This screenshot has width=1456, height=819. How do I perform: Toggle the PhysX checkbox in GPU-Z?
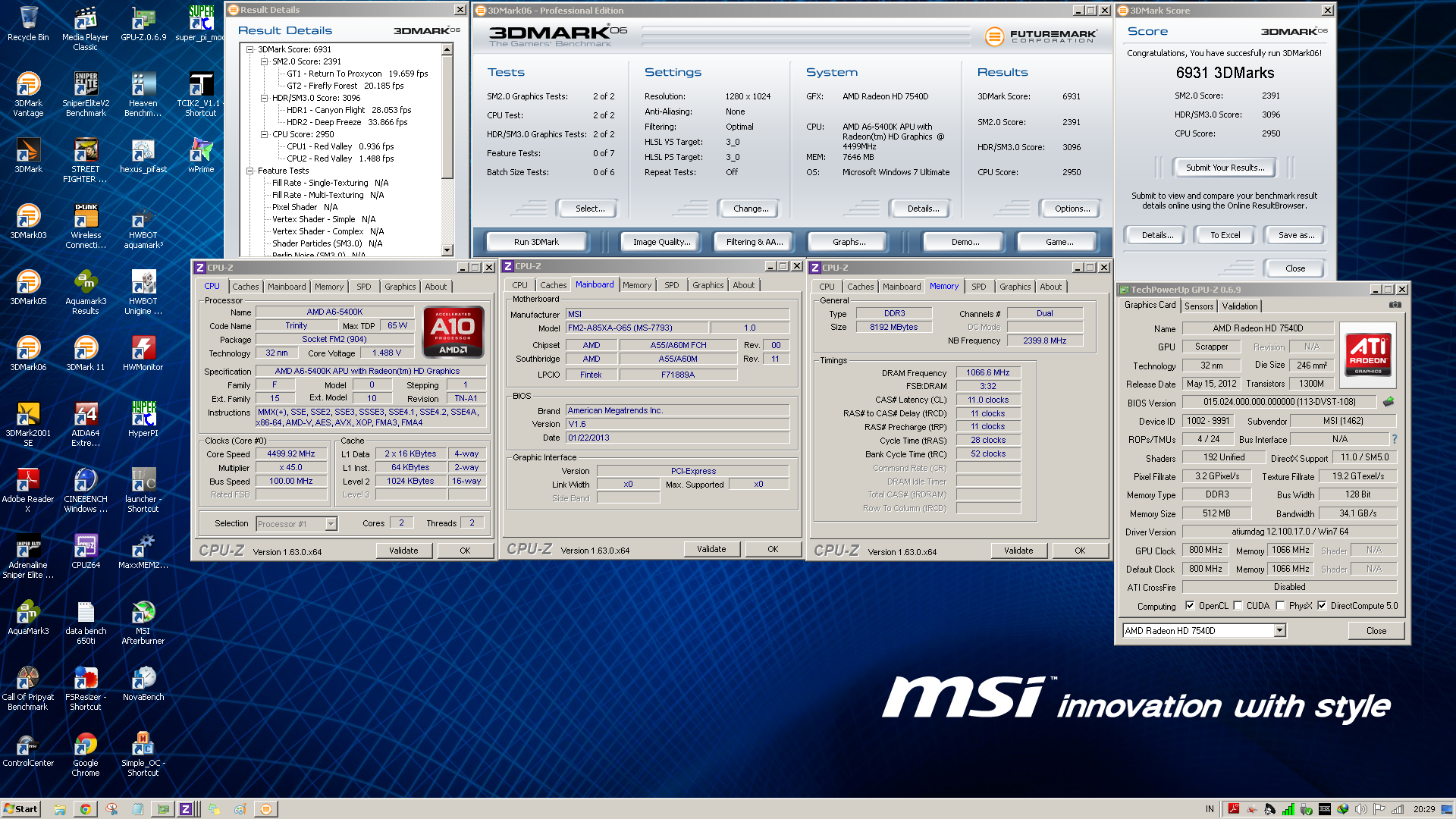click(x=1280, y=605)
